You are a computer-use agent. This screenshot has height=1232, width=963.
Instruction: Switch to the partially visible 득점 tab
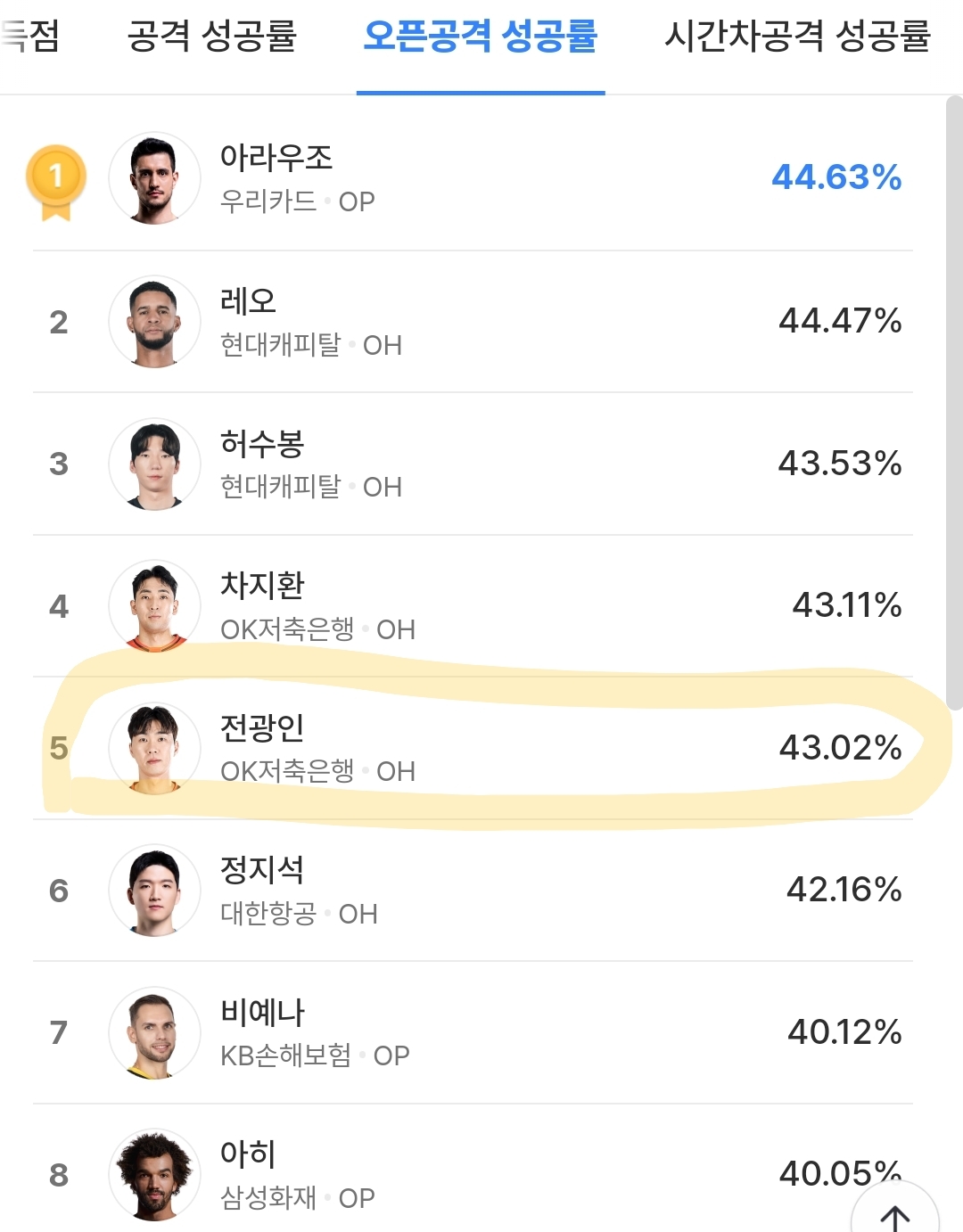tap(30, 37)
